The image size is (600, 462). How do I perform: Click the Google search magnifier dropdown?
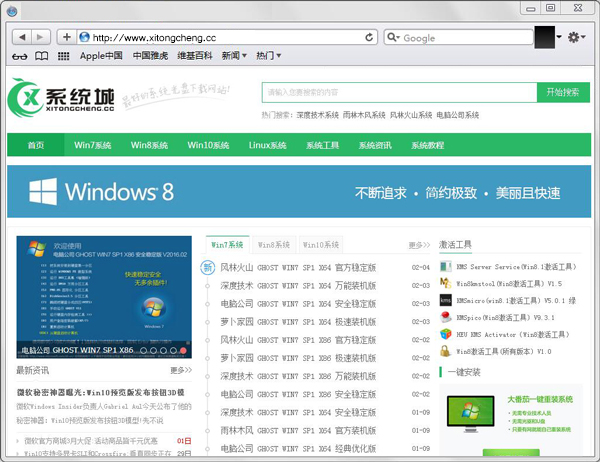[393, 37]
